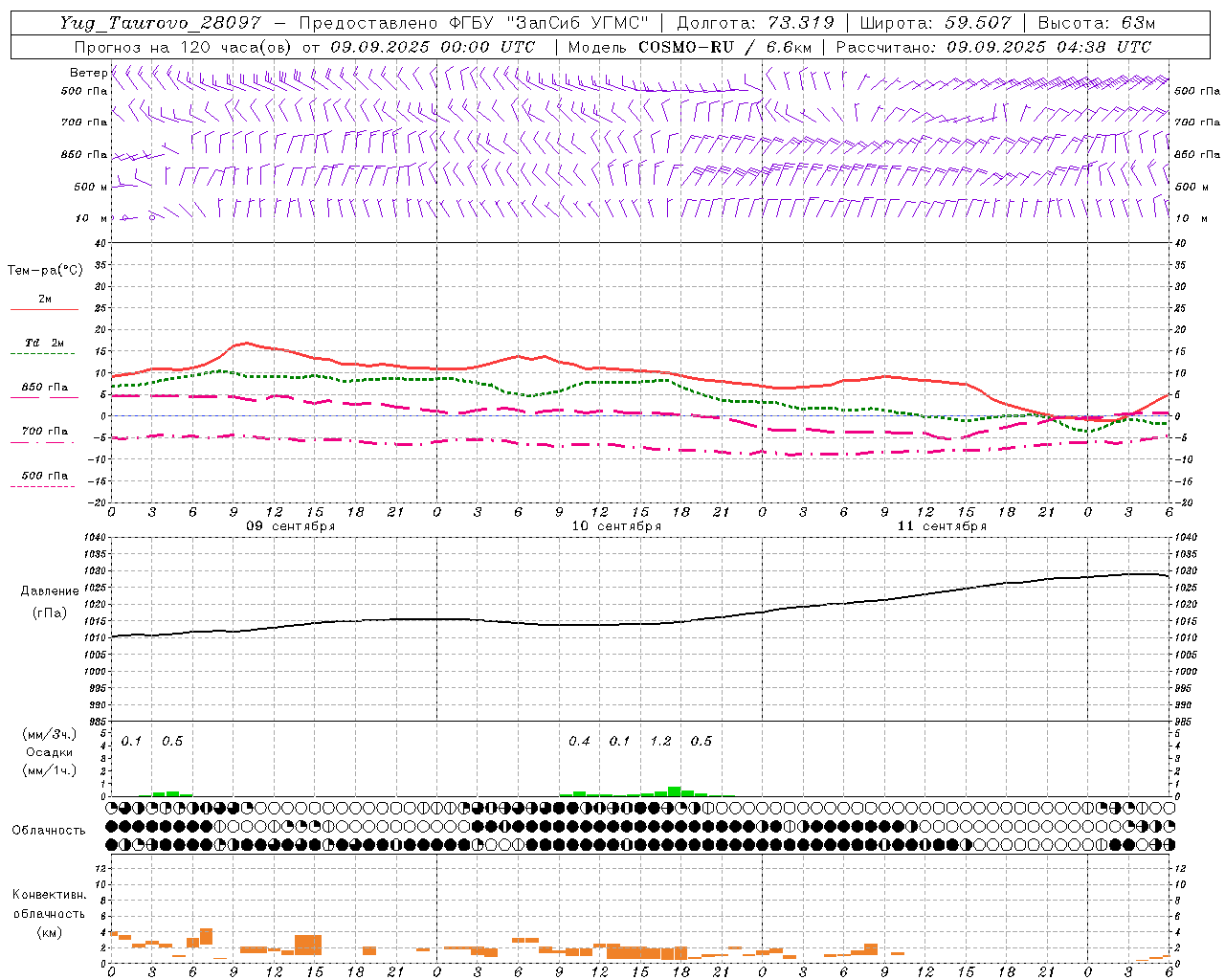1225x980 pixels.
Task: Click the 'Тем-ра(°C)' axis label
Action: 45,271
